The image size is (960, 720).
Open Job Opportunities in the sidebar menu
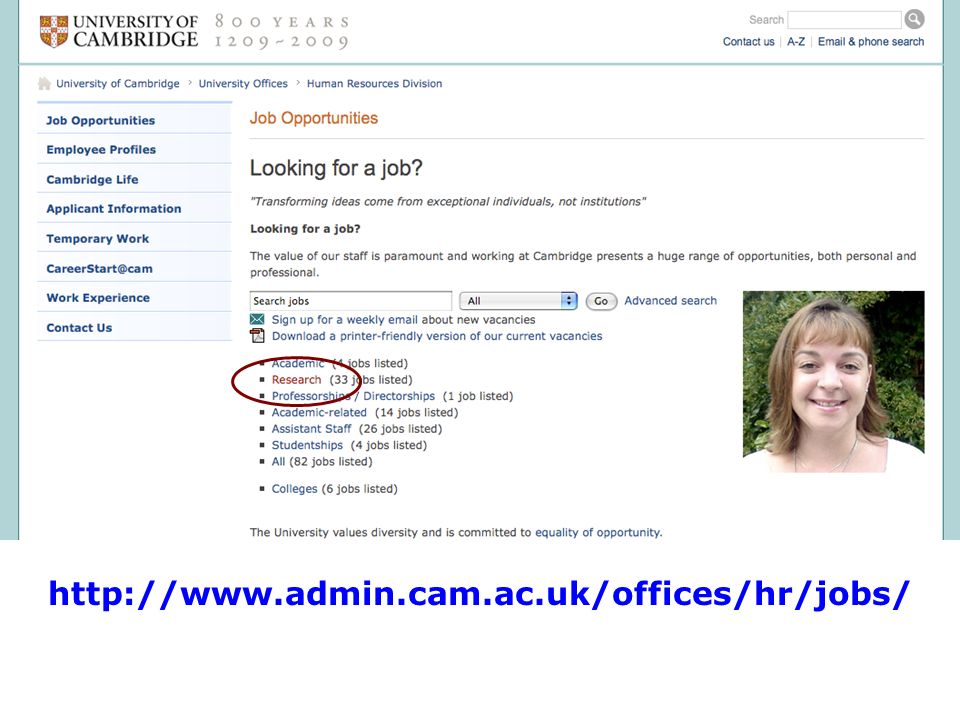pyautogui.click(x=134, y=121)
